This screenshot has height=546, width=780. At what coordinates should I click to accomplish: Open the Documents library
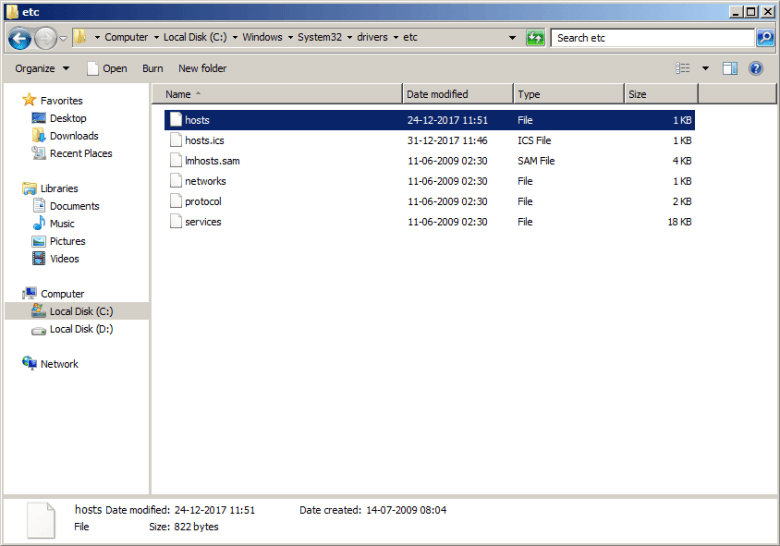coord(74,206)
